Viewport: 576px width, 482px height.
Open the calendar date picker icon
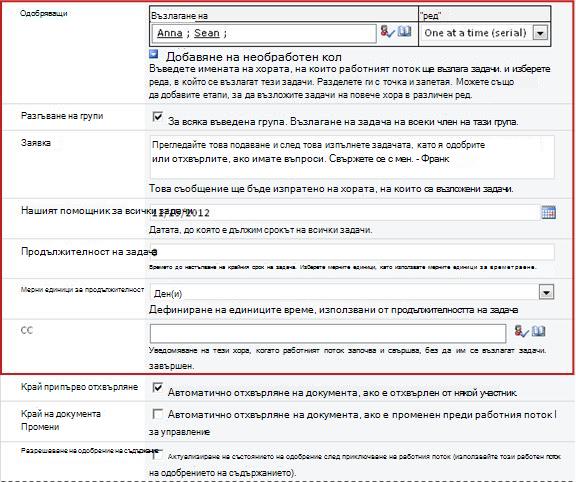(548, 212)
